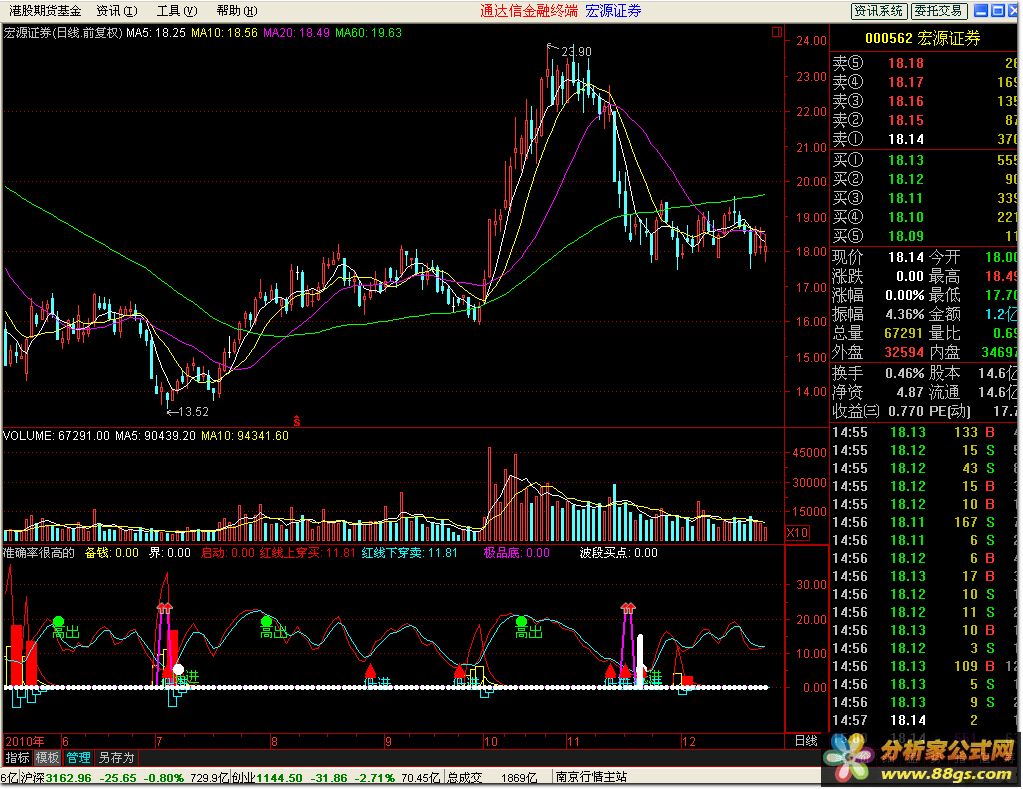
Task: Click the MA5: 18.25 indicator label
Action: tap(156, 33)
